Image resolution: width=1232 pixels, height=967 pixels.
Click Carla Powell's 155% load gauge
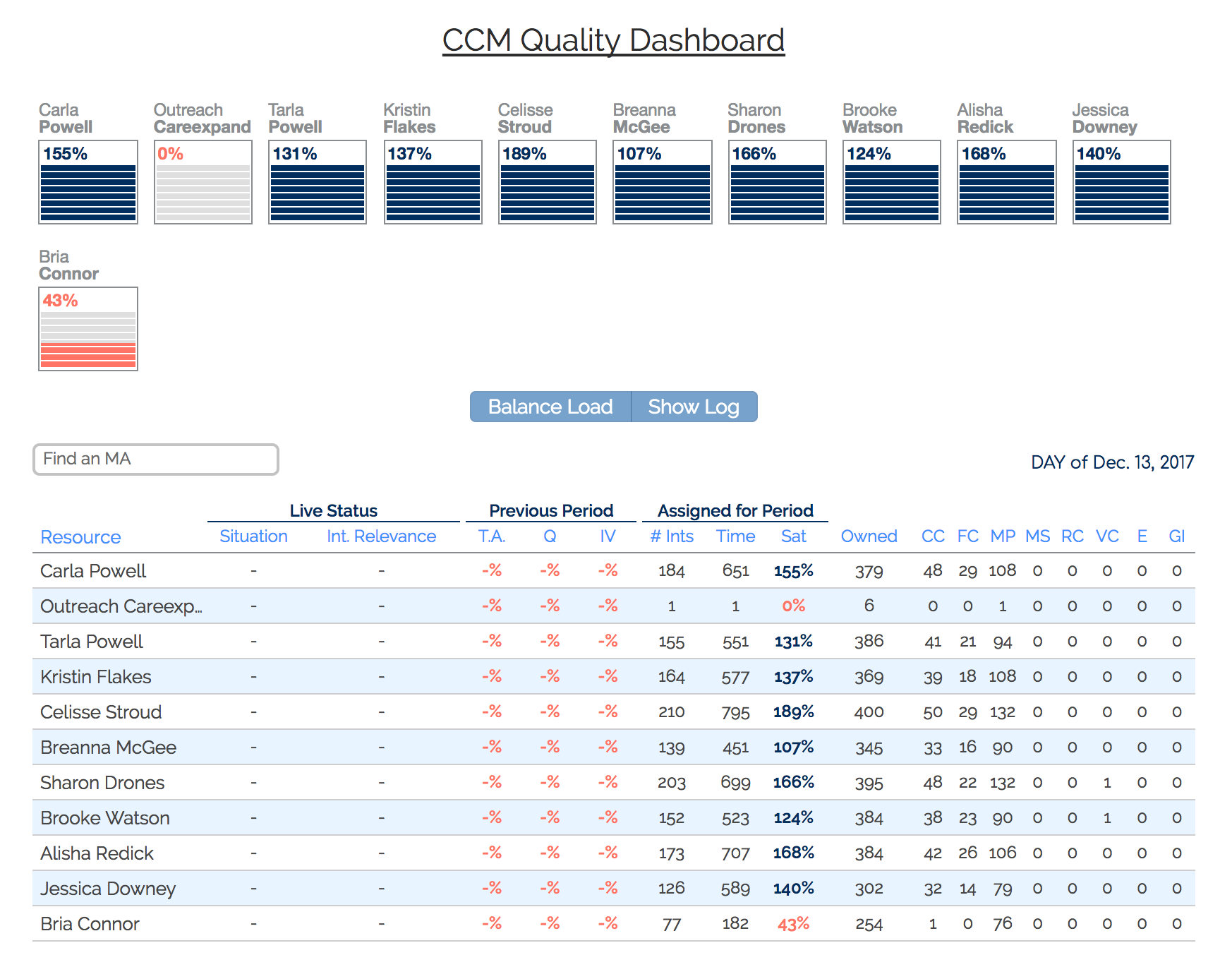88,182
